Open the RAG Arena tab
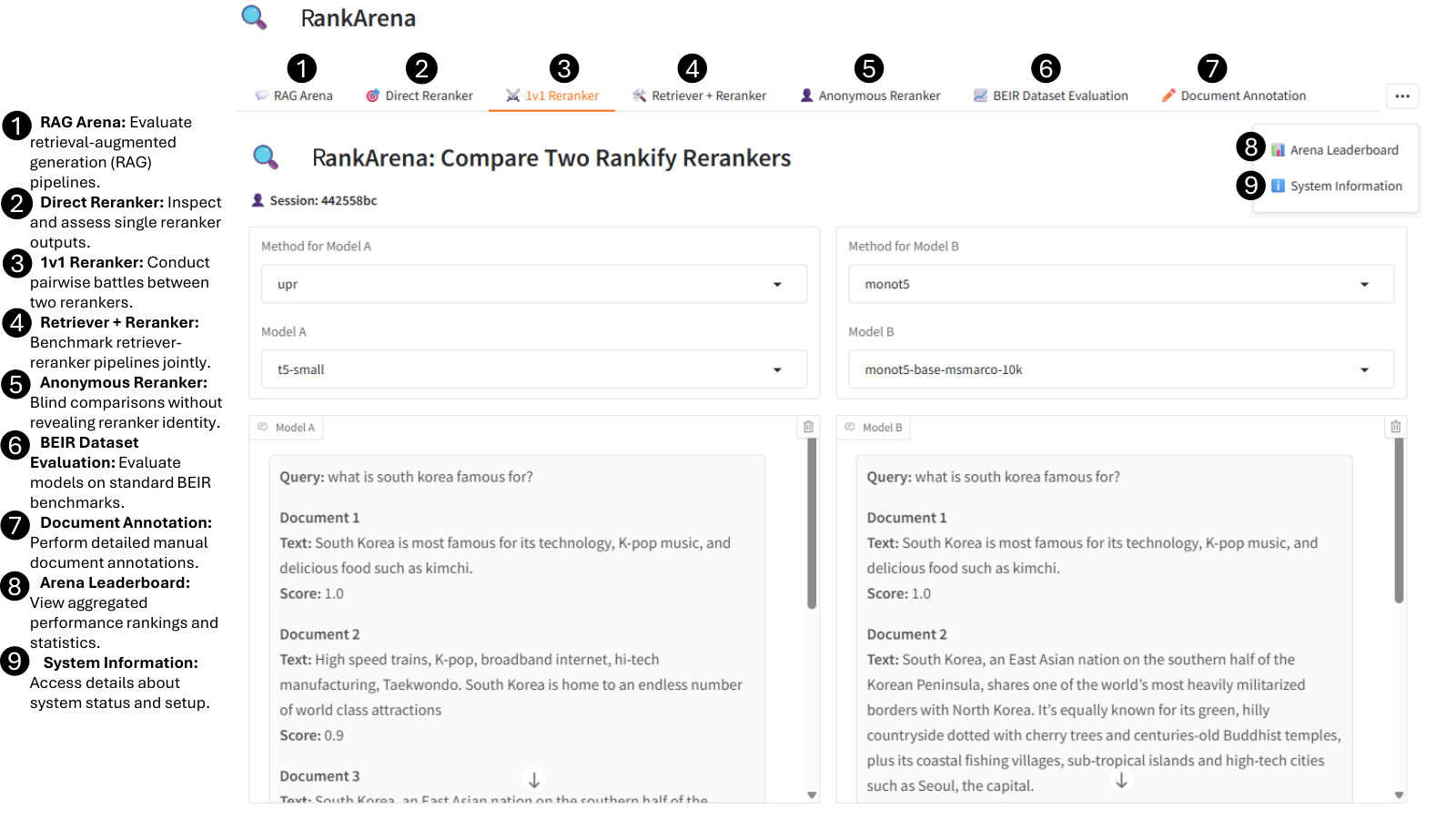This screenshot has width=1456, height=819. [x=294, y=96]
